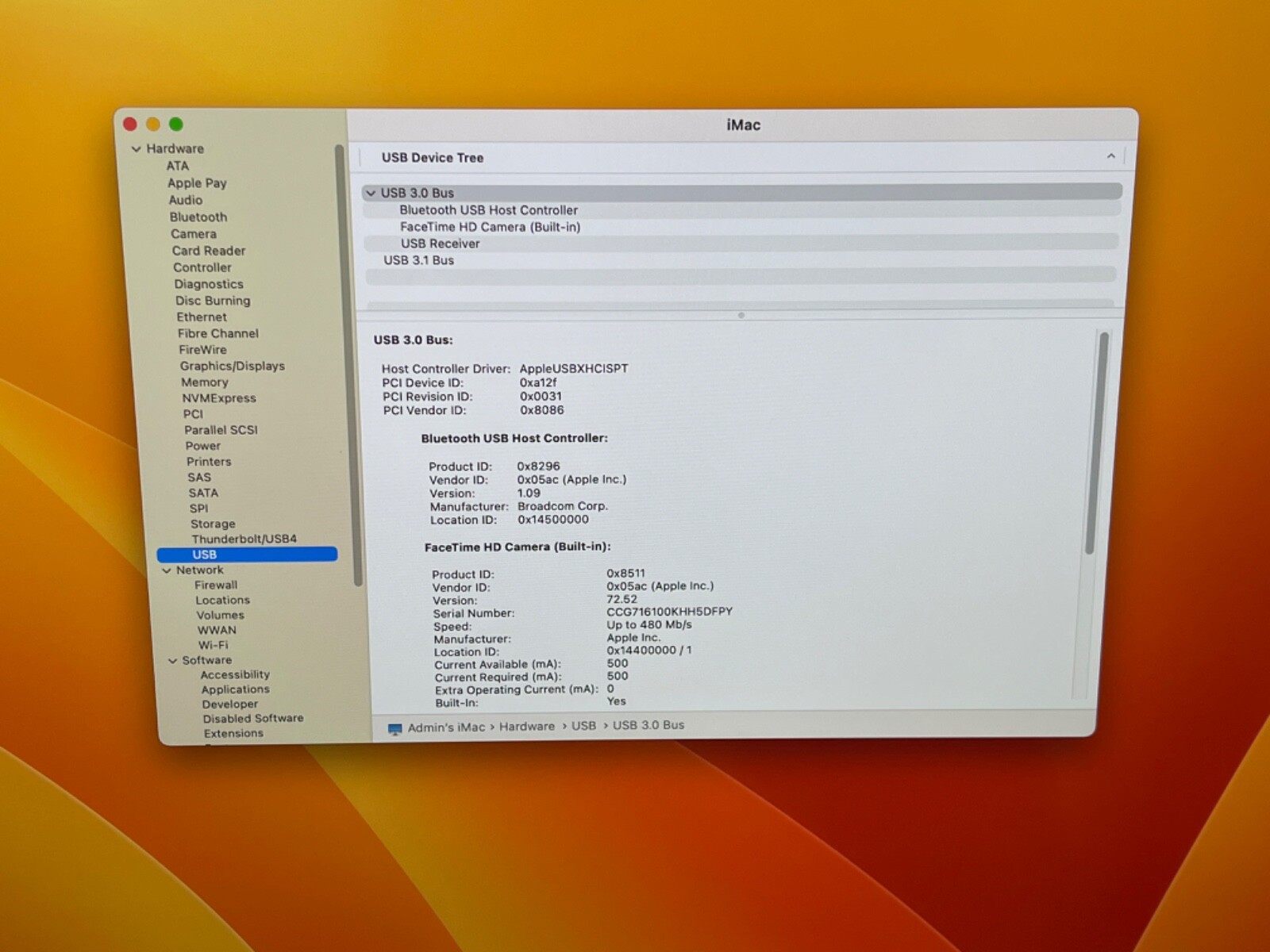The height and width of the screenshot is (952, 1270).
Task: Collapse the Network section in sidebar
Action: click(167, 571)
